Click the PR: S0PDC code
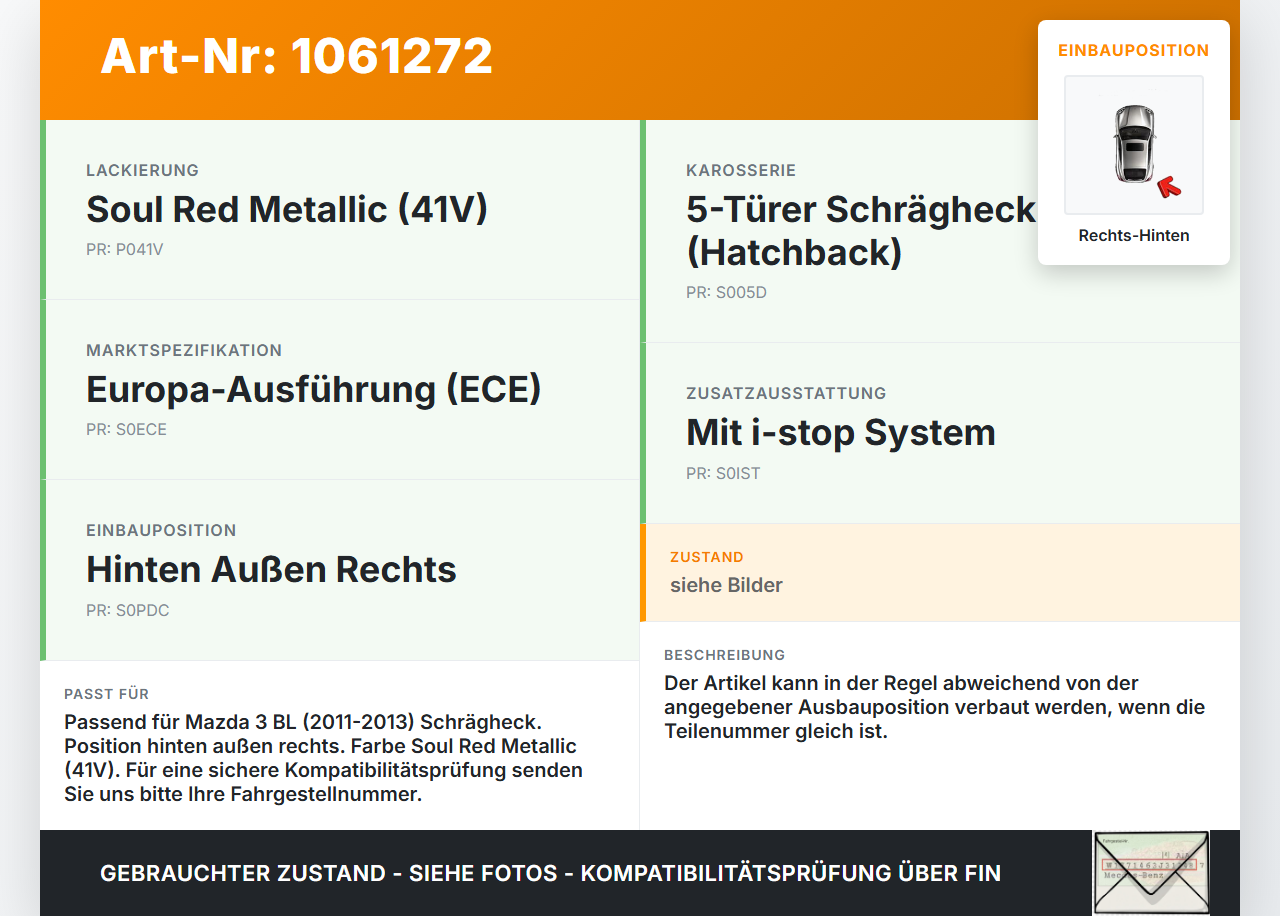1280x916 pixels. [x=128, y=610]
